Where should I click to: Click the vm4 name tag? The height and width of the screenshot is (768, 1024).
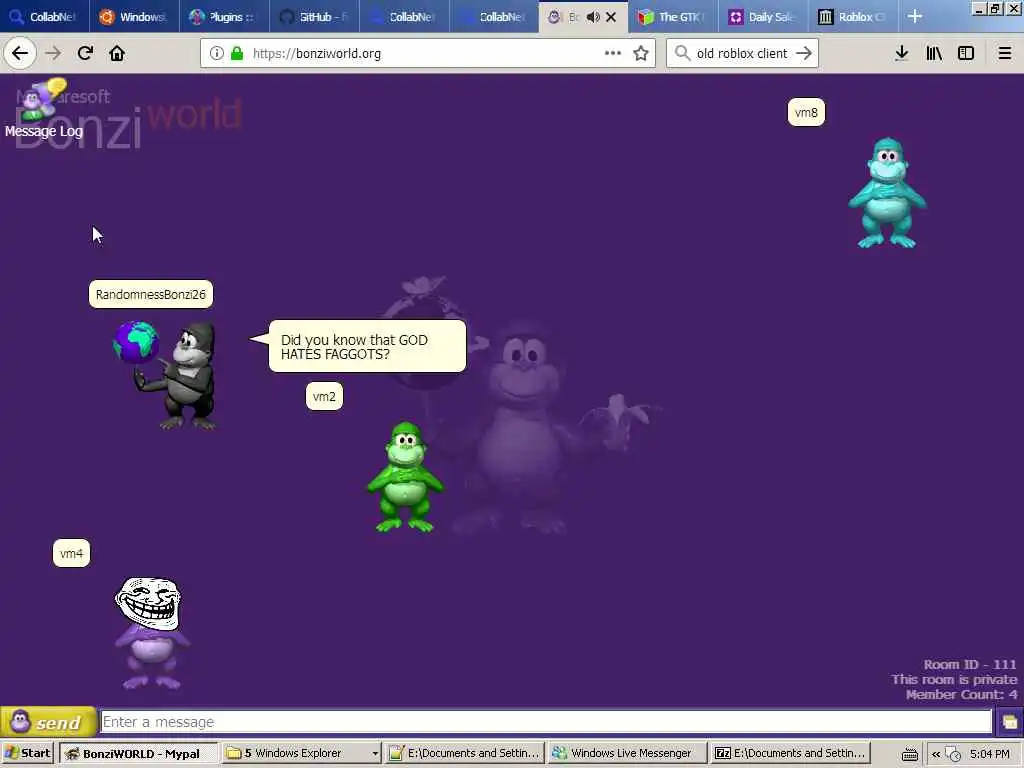click(x=71, y=554)
